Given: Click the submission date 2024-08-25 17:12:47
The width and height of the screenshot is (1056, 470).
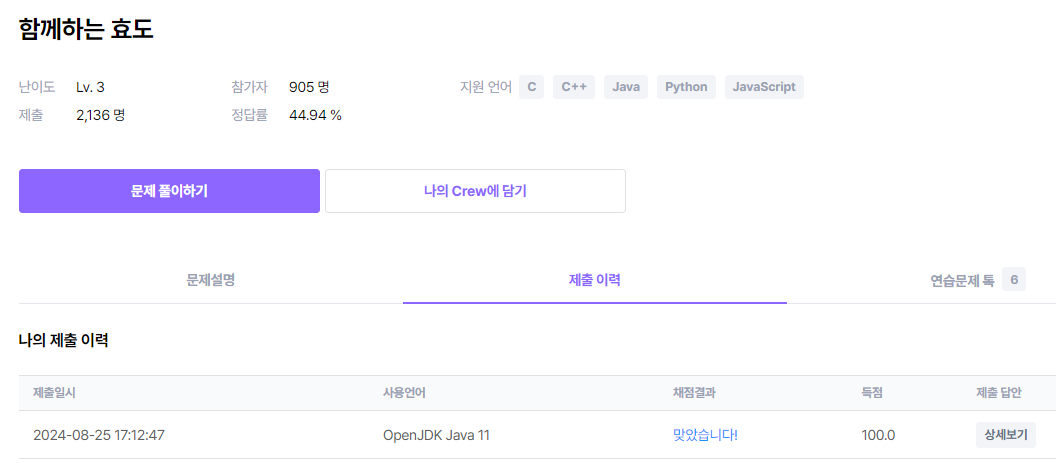Looking at the screenshot, I should [99, 435].
